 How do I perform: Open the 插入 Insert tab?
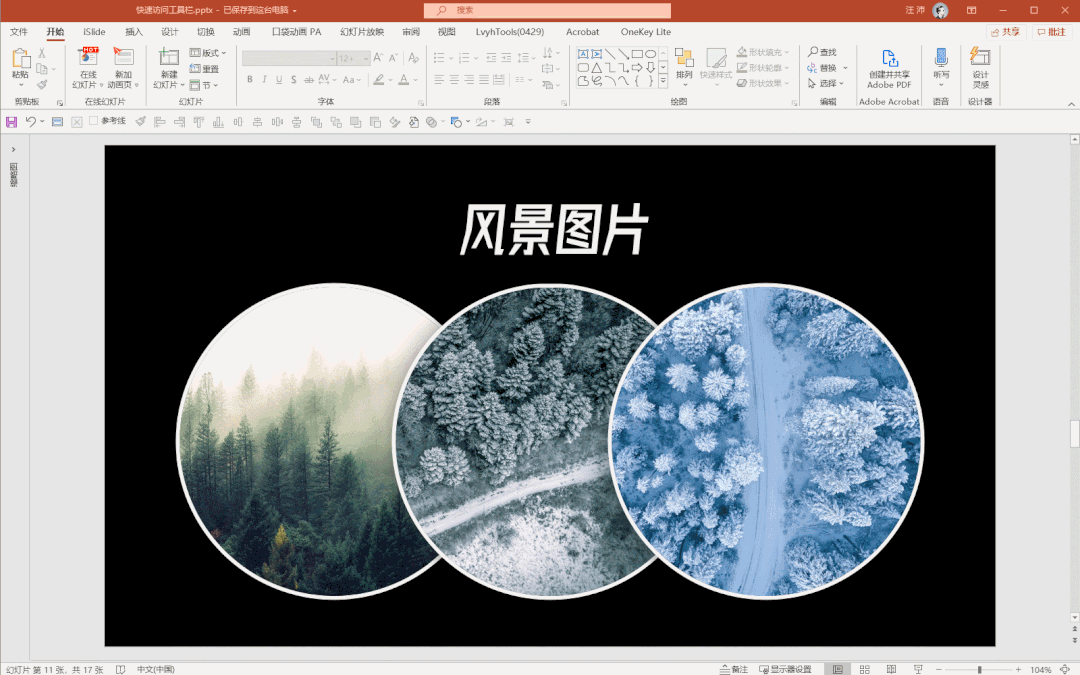[x=134, y=32]
